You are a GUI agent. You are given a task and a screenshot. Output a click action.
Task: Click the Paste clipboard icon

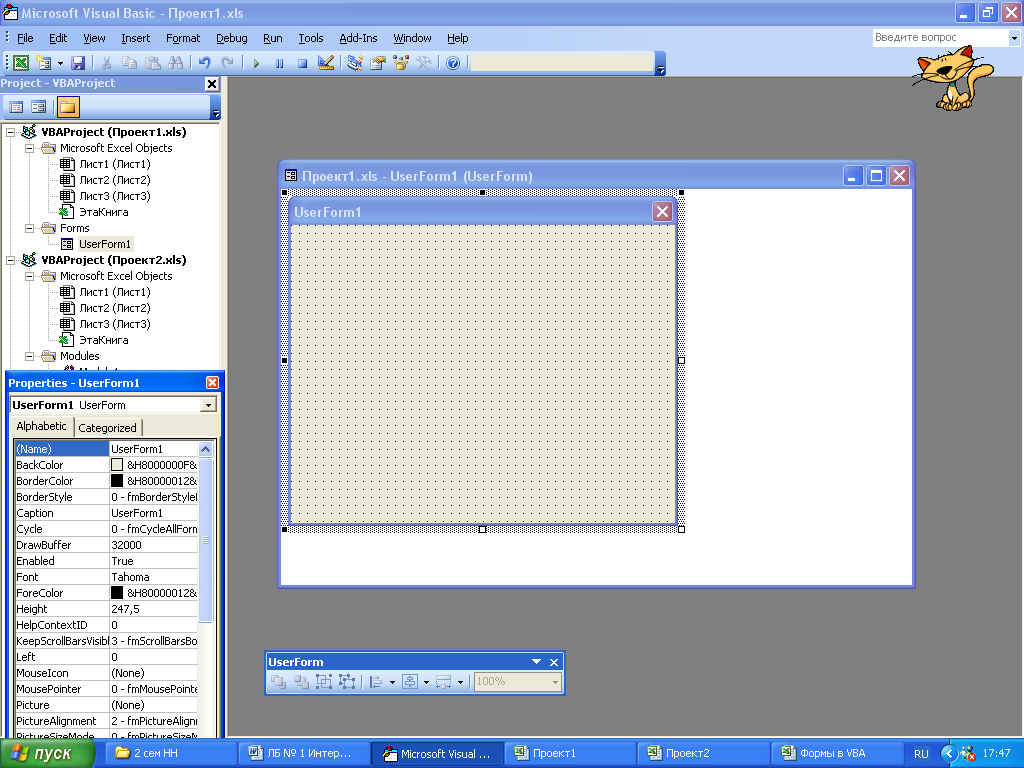(152, 63)
